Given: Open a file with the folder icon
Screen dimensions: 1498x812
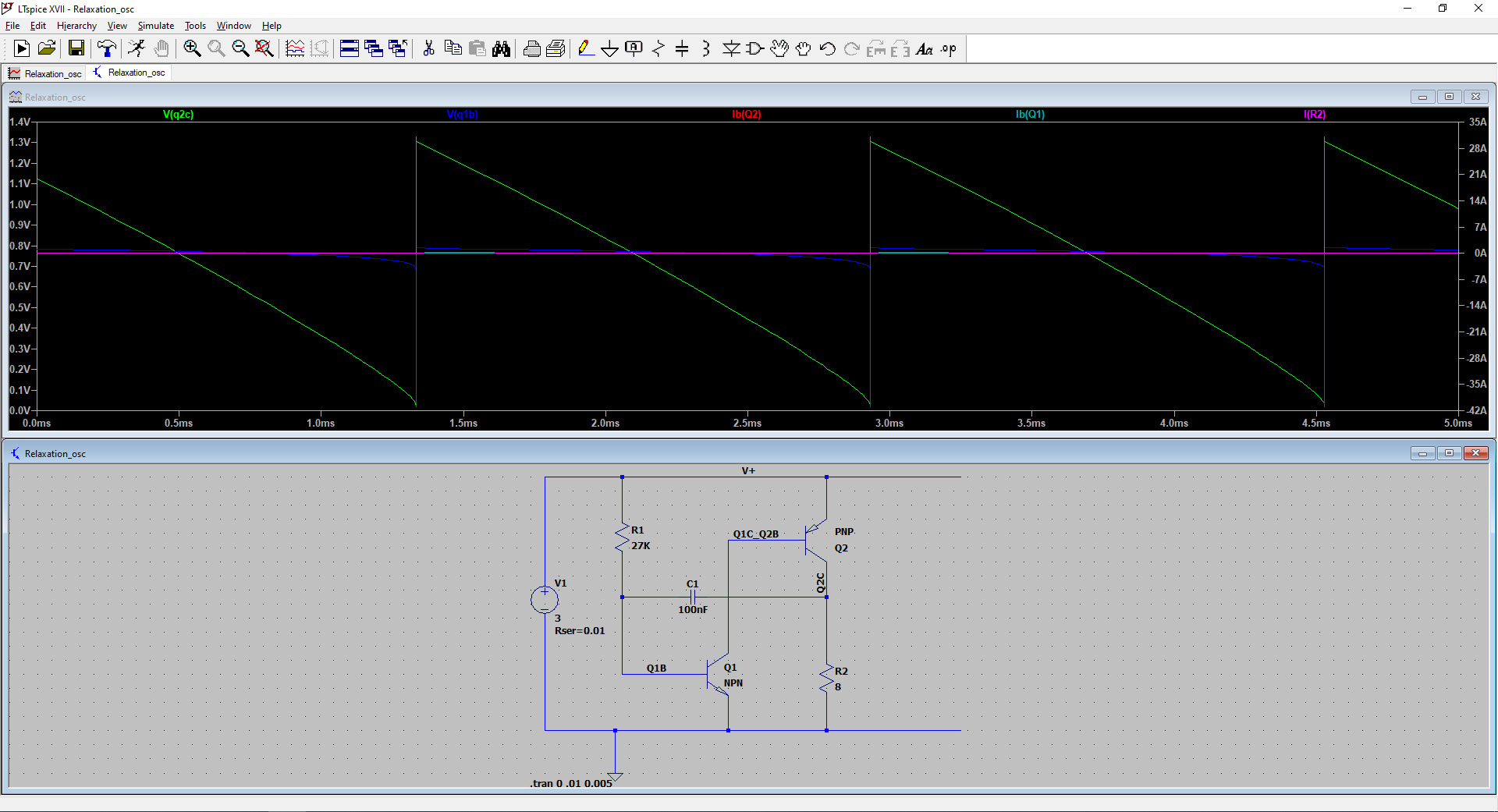Looking at the screenshot, I should pyautogui.click(x=47, y=48).
